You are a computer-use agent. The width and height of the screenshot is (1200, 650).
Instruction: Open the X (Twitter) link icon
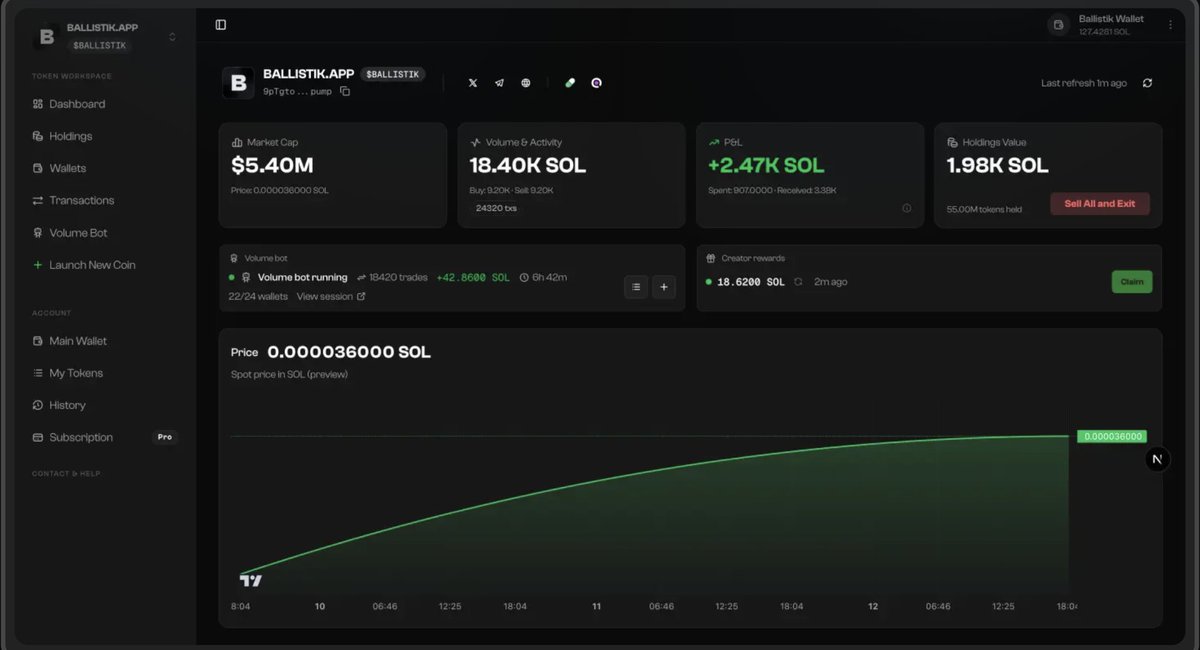[x=473, y=83]
